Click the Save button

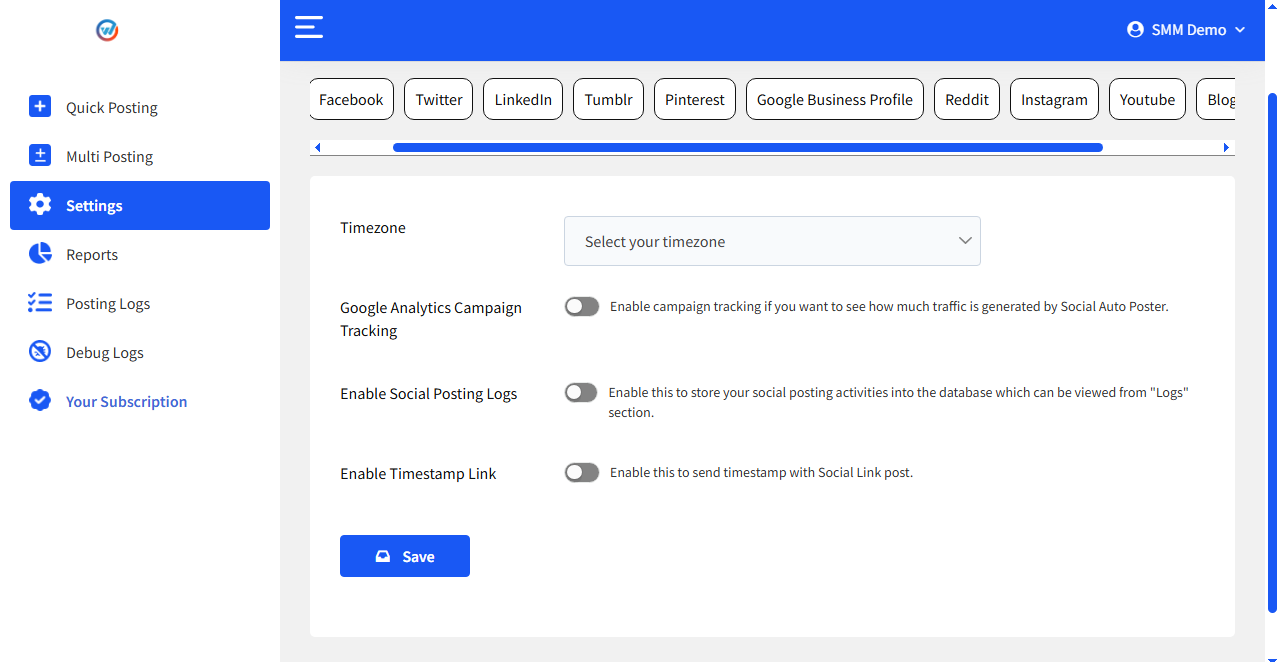pos(405,556)
